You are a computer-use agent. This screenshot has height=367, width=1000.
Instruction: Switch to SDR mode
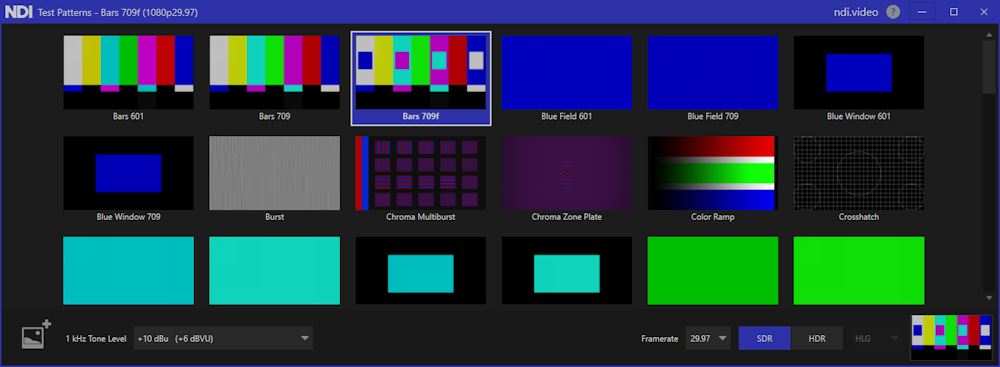(x=764, y=338)
